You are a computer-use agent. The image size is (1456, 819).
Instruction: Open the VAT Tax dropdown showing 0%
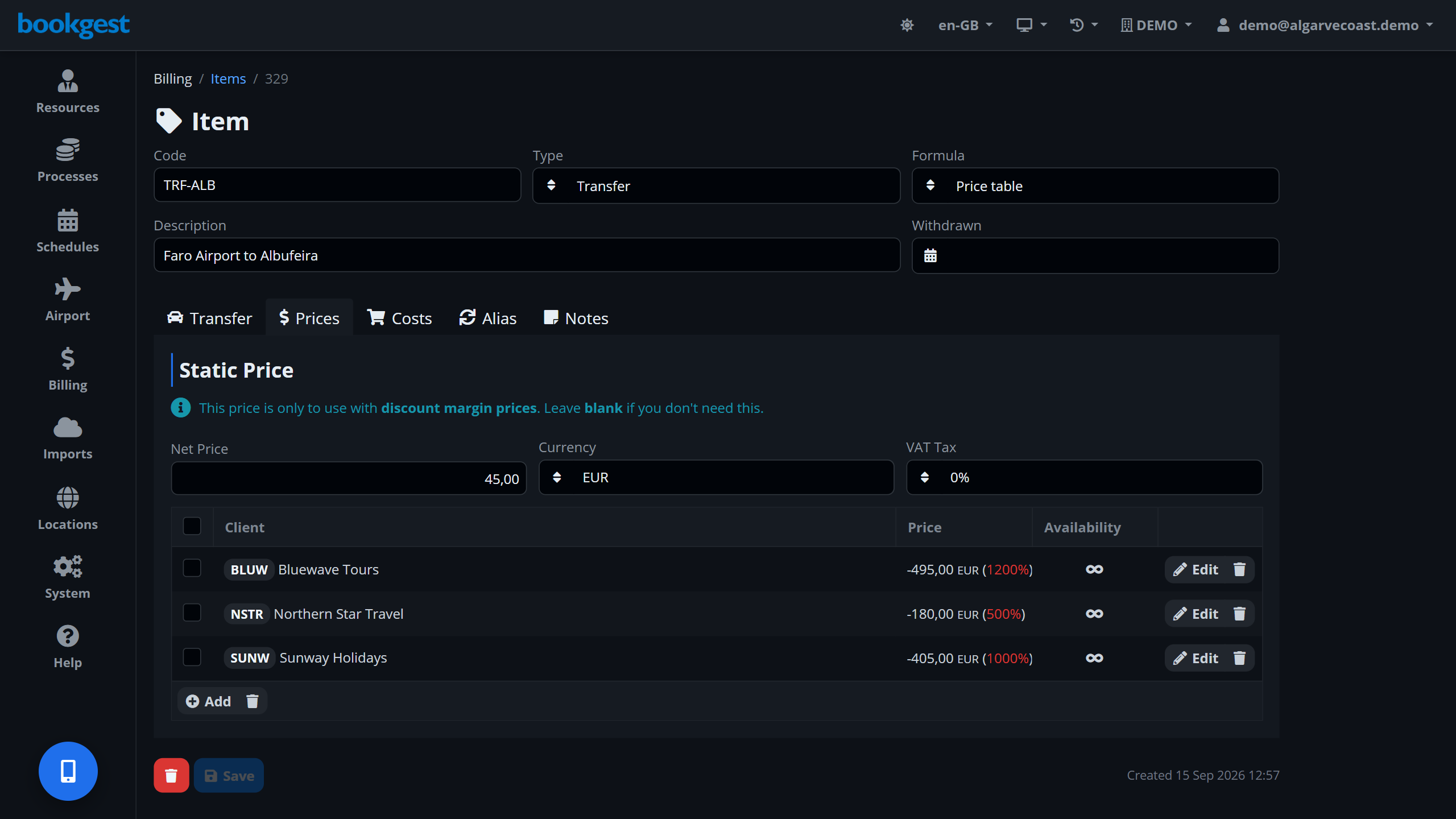[1084, 477]
